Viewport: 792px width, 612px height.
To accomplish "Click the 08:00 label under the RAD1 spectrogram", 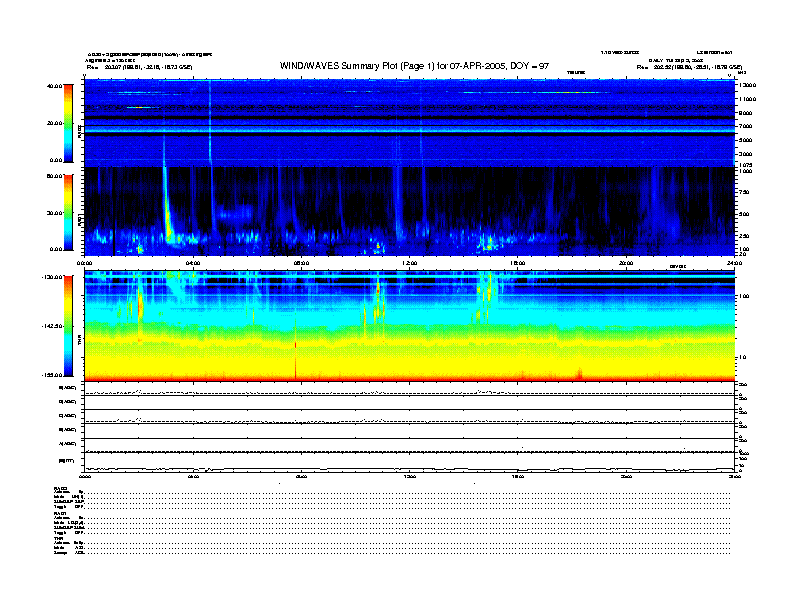I will (x=302, y=263).
